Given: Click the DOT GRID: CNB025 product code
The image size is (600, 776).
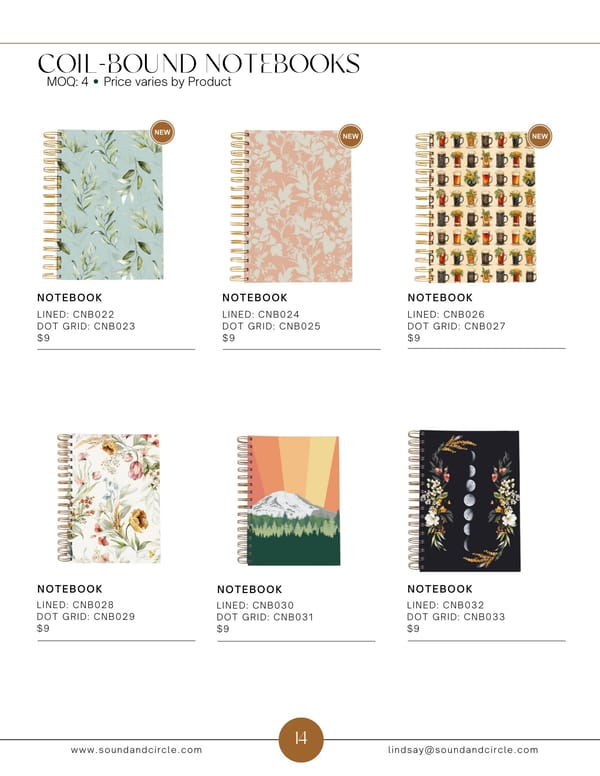Looking at the screenshot, I should point(271,326).
